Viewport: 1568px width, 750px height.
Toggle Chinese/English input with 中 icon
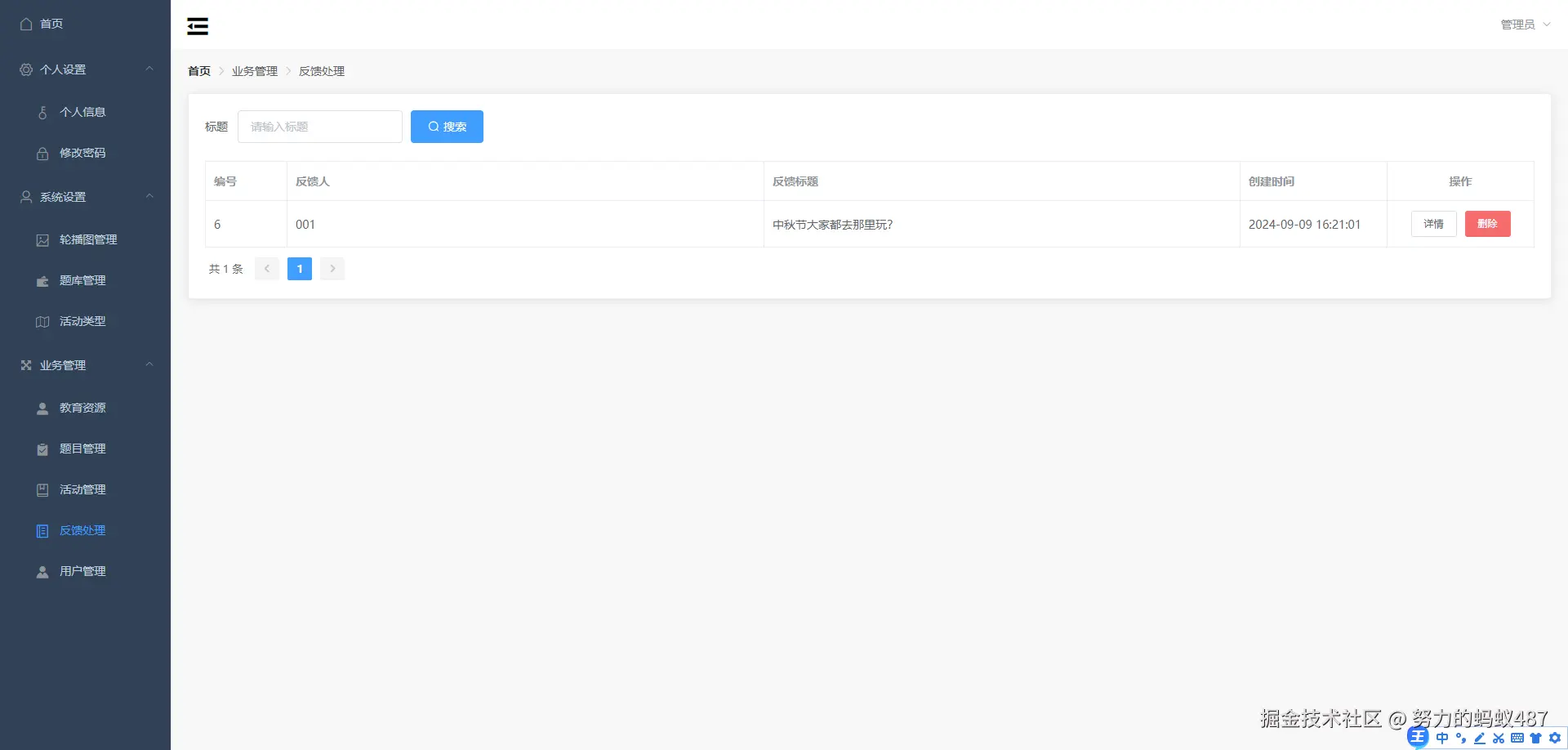coord(1442,738)
